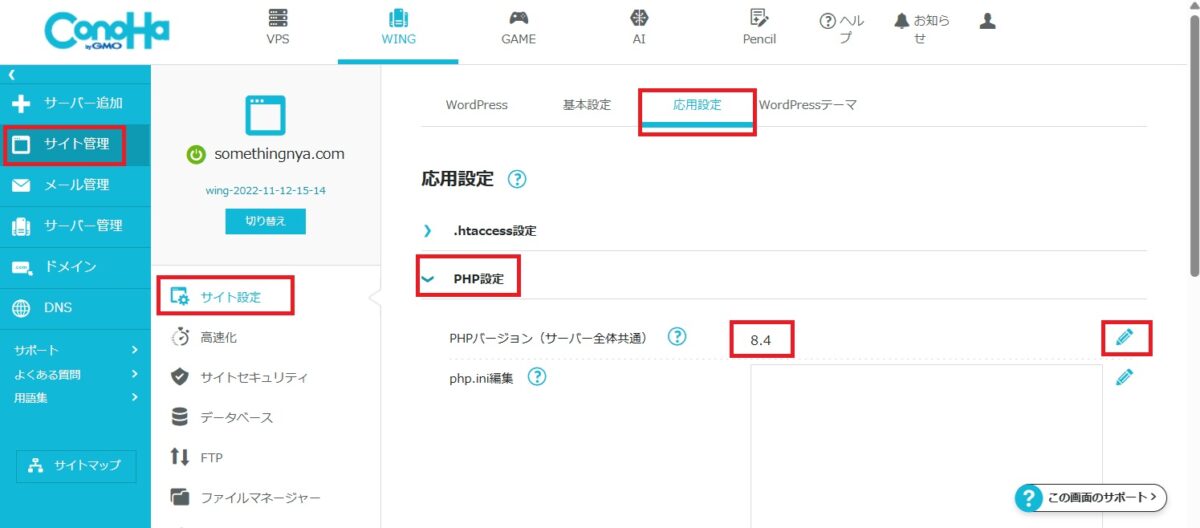Viewport: 1200px width, 528px height.
Task: Switch to the 基本設定 tab
Action: pyautogui.click(x=587, y=105)
